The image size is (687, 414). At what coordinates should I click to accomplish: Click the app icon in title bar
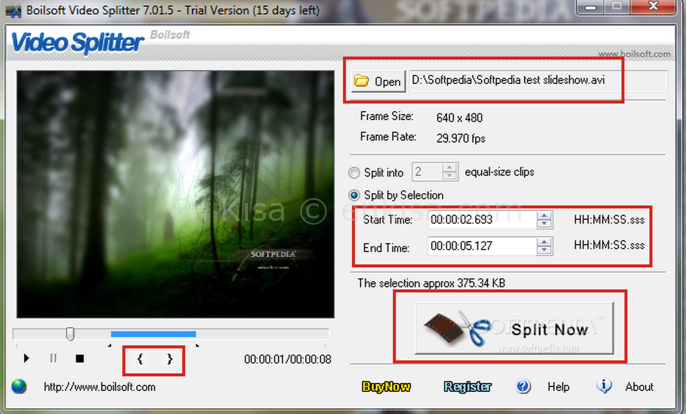(x=14, y=11)
